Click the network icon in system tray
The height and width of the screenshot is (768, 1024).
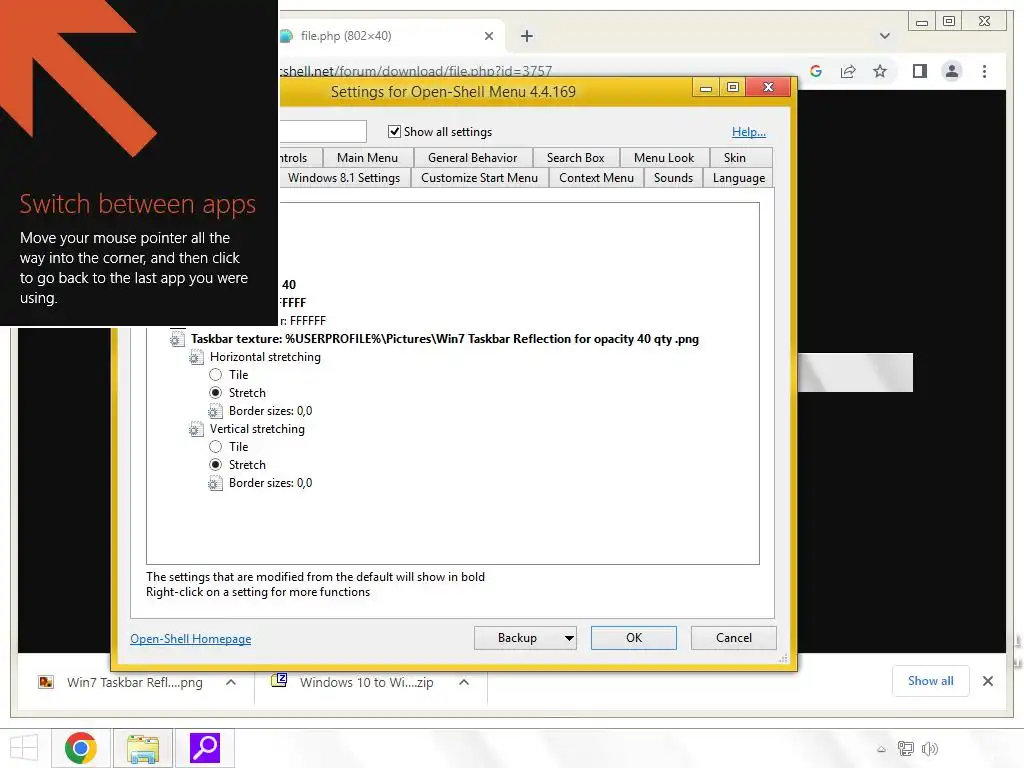point(906,748)
